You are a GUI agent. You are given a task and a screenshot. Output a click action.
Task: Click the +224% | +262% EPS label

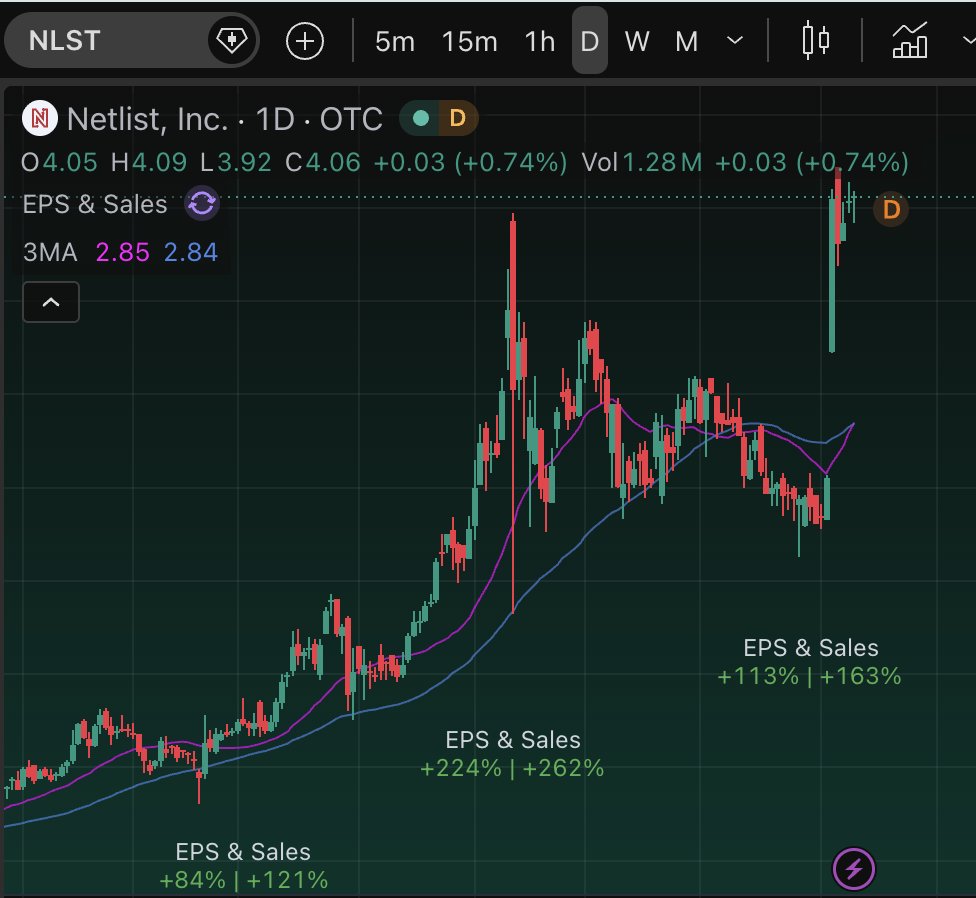[x=512, y=768]
